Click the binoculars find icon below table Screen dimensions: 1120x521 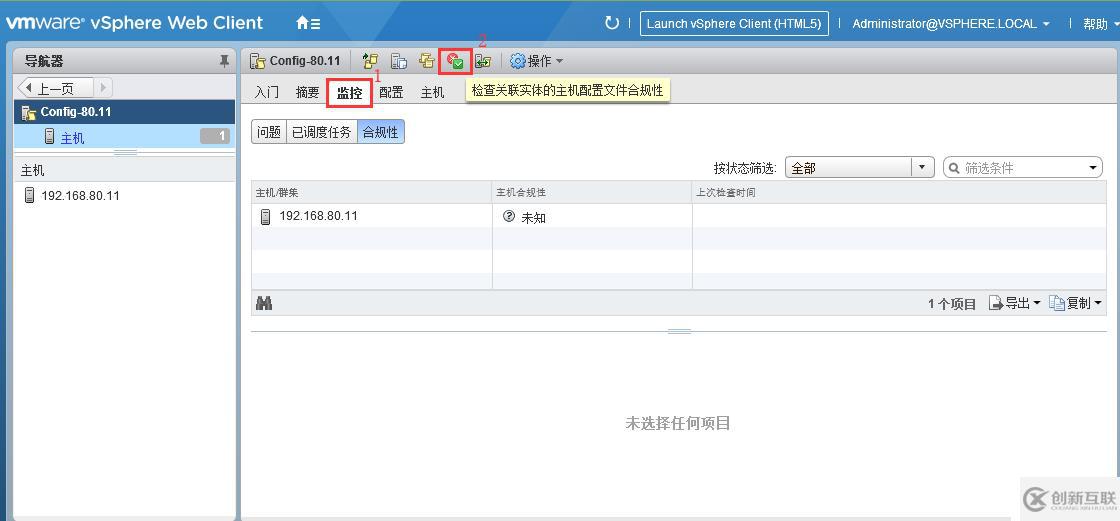coord(264,304)
